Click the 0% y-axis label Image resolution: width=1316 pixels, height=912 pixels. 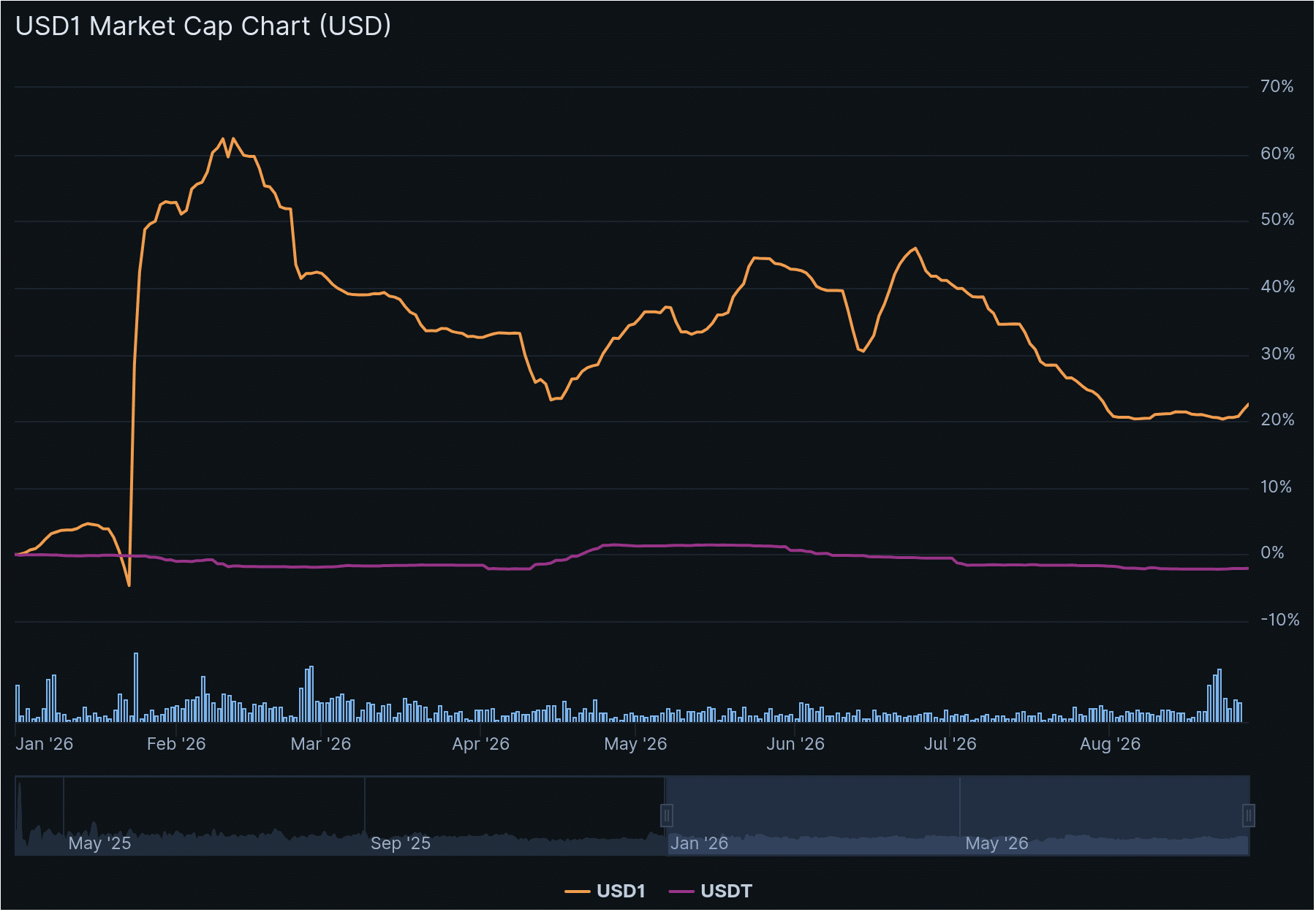[x=1272, y=552]
